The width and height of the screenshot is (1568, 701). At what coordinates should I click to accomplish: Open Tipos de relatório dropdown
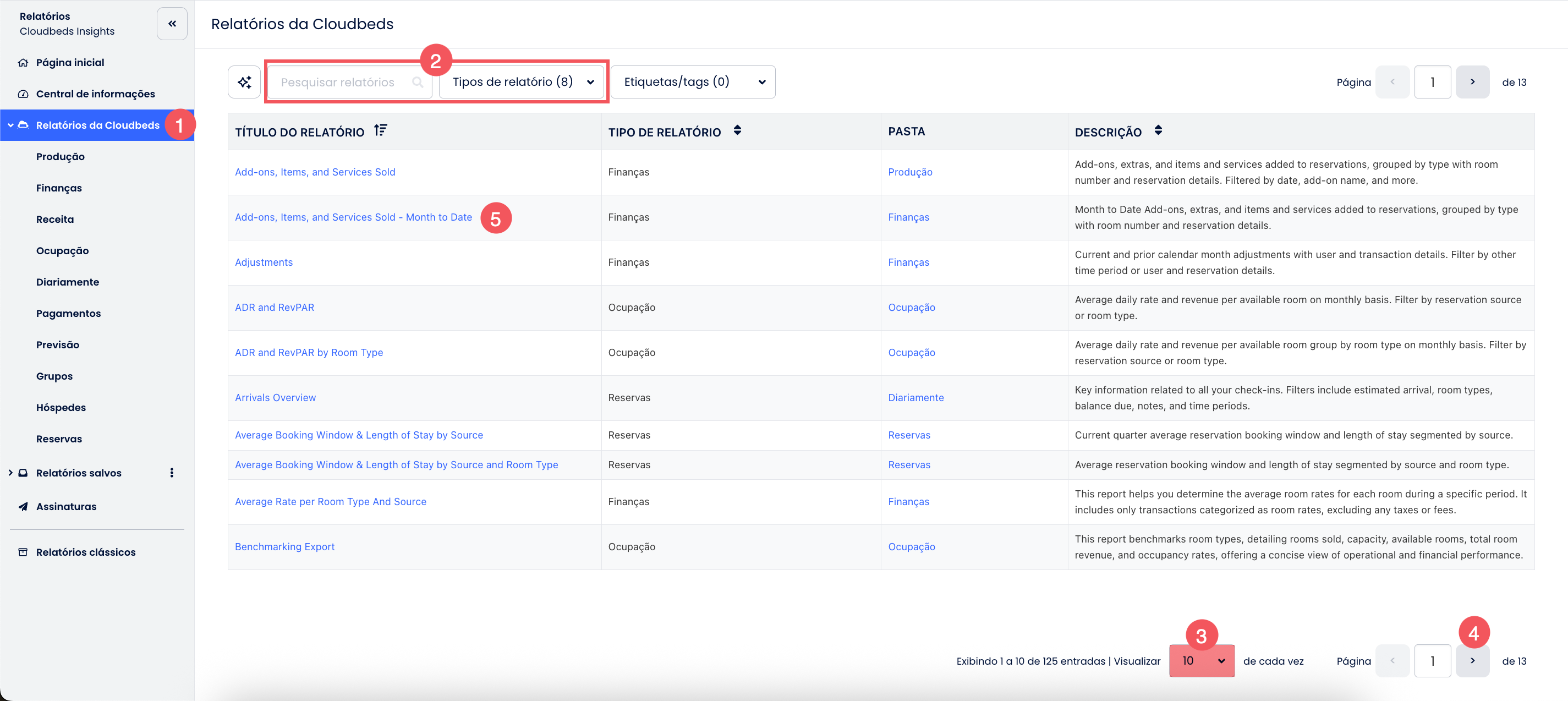[x=522, y=82]
